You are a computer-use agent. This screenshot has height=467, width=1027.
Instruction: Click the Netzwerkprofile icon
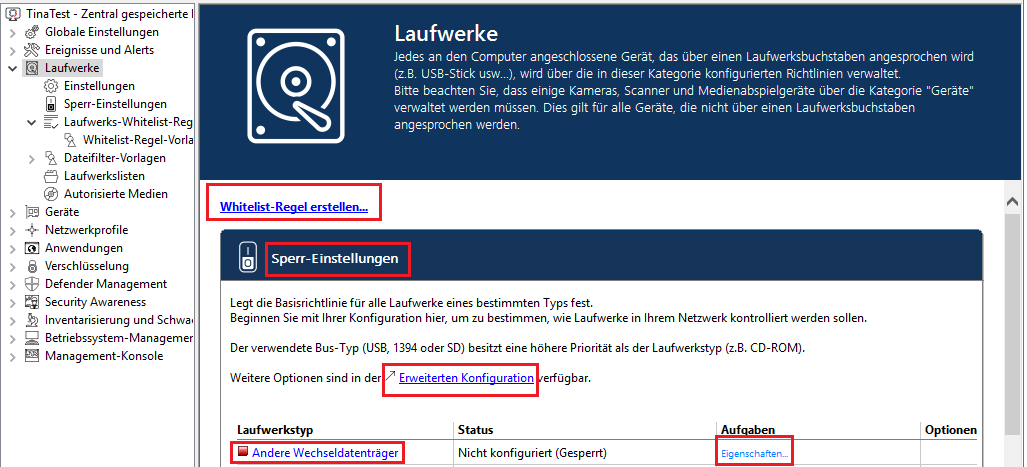tap(32, 230)
